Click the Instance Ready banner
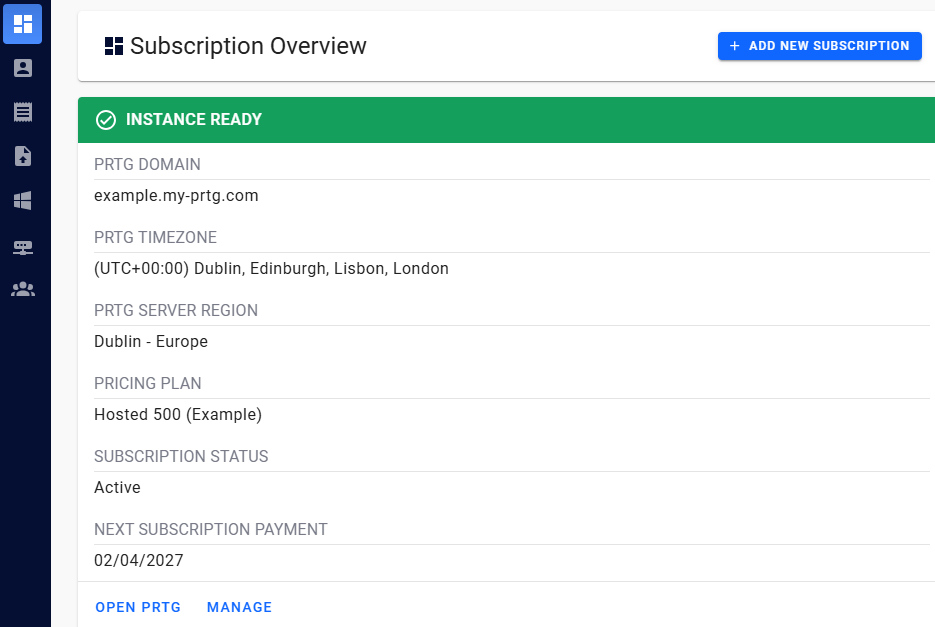The image size is (935, 627). click(506, 120)
